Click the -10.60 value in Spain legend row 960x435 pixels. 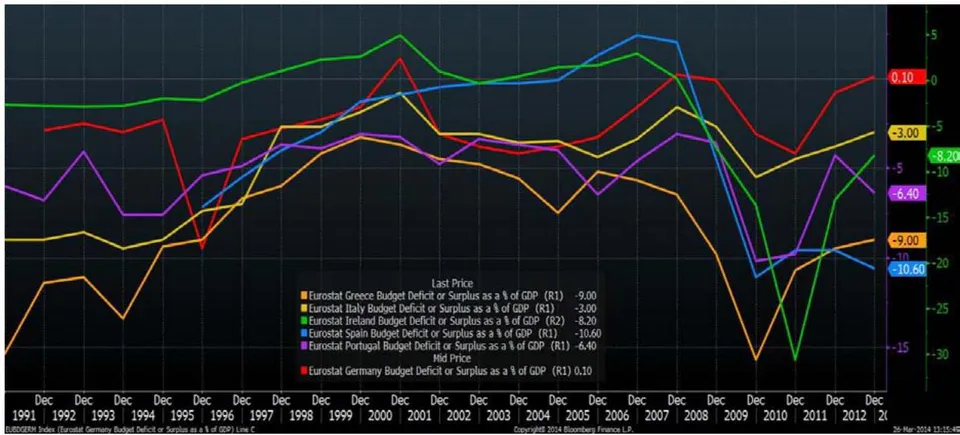tap(588, 333)
